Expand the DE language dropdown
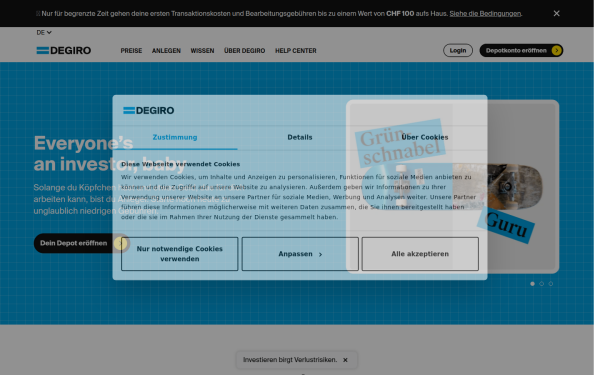 coord(44,33)
